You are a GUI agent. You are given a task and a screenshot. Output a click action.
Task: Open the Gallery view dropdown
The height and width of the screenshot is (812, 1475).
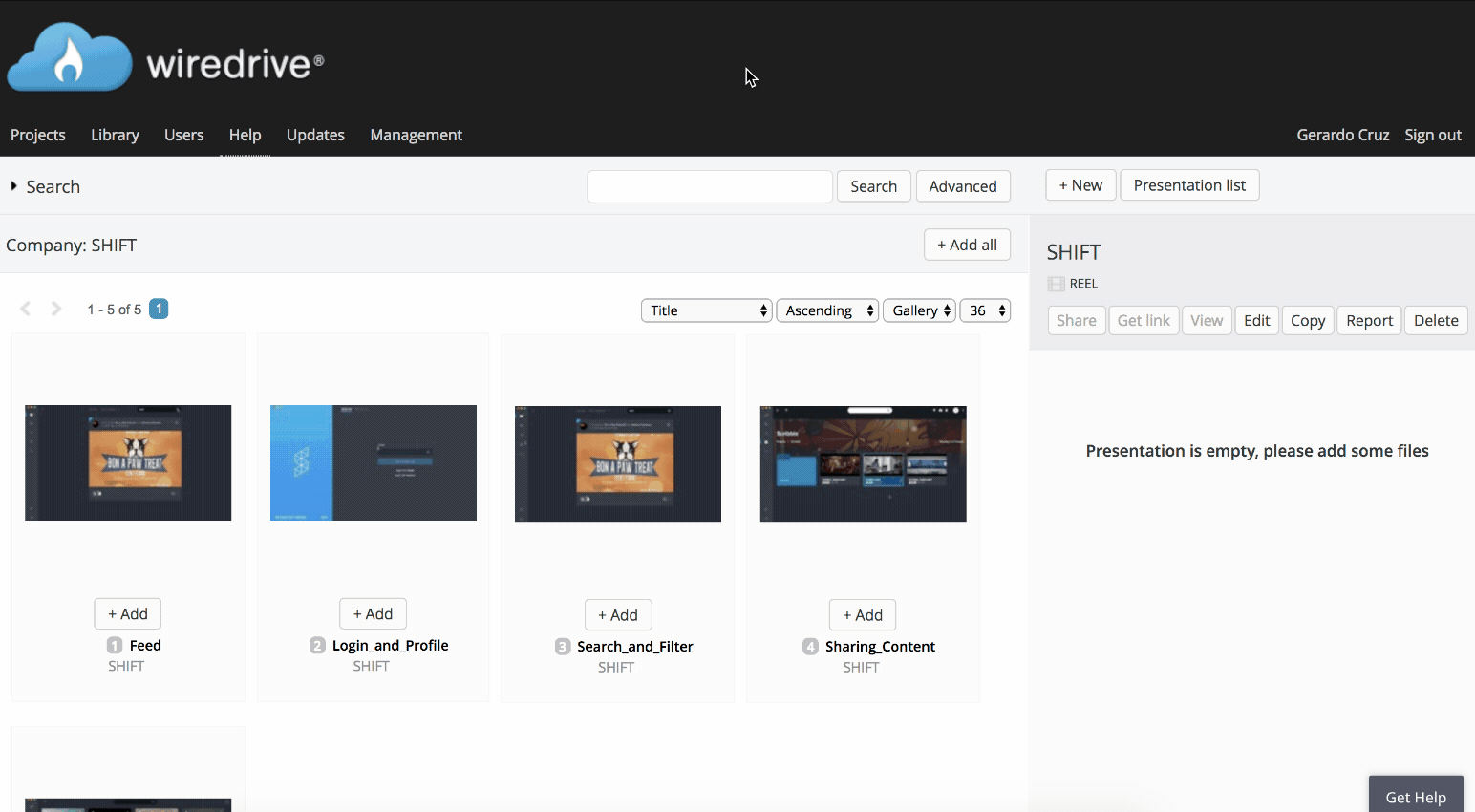[x=917, y=310]
